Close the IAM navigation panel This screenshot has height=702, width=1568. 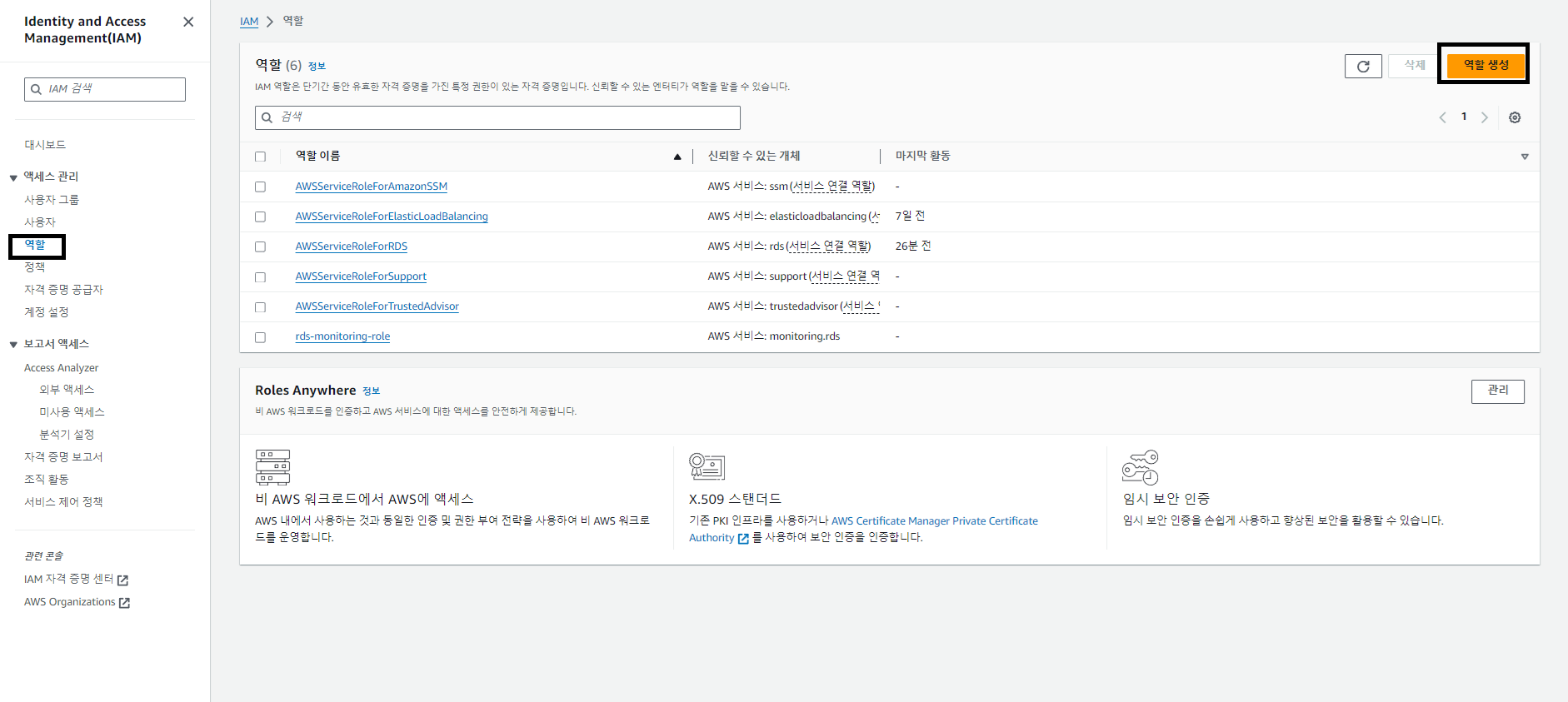(188, 22)
